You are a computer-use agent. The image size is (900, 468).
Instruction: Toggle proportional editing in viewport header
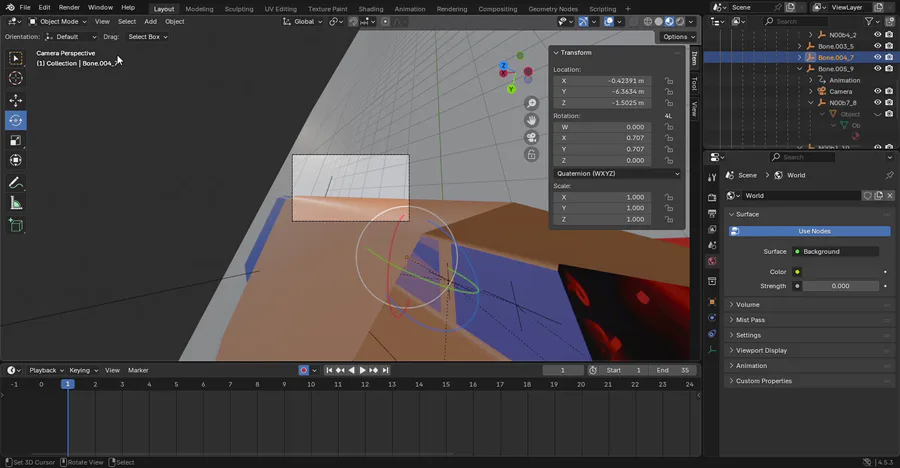click(x=385, y=21)
